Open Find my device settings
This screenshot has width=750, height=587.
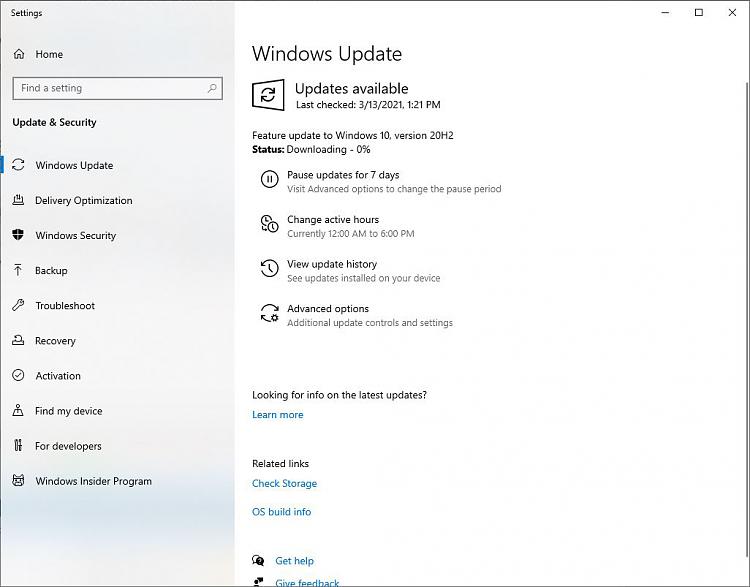(68, 410)
